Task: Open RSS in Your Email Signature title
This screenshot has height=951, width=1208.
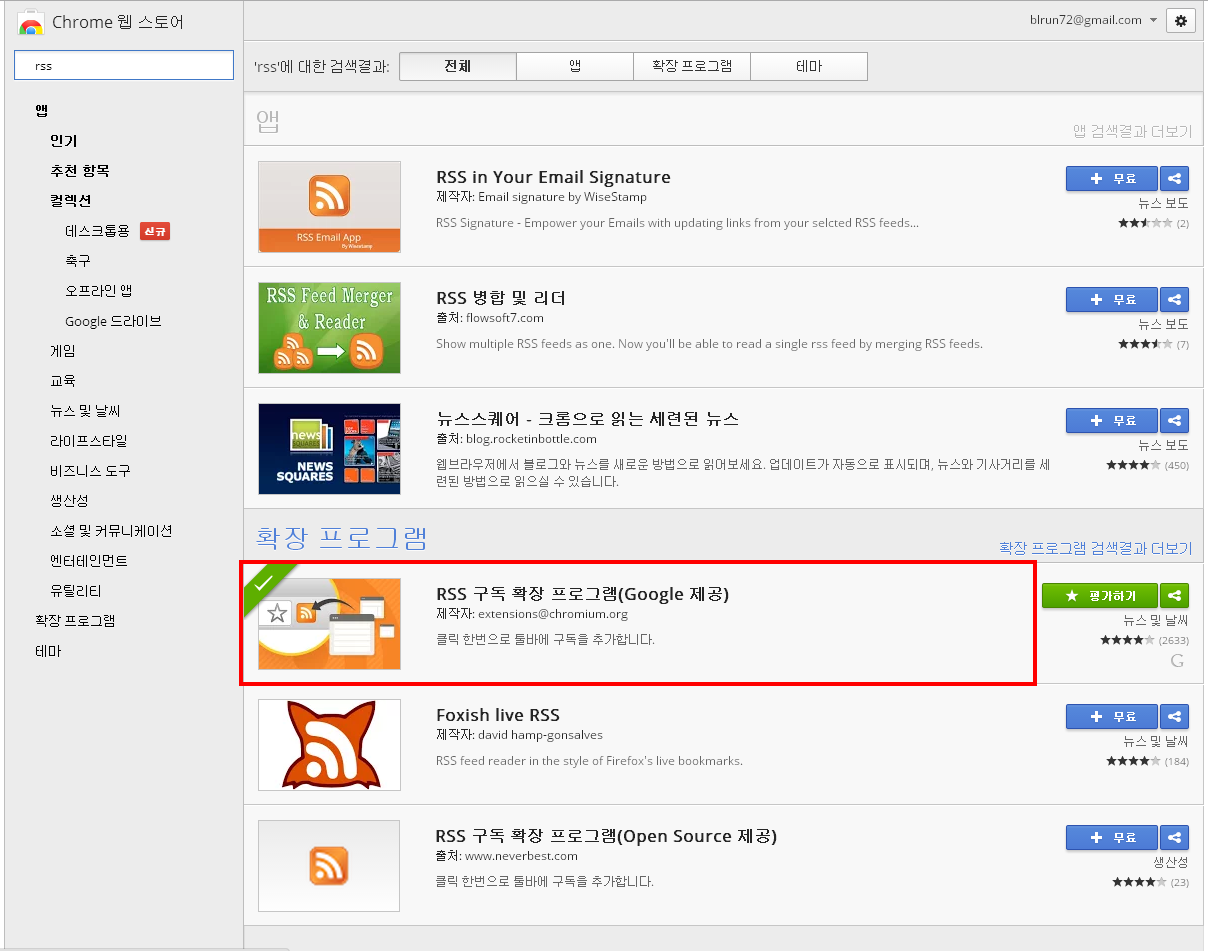Action: (553, 177)
